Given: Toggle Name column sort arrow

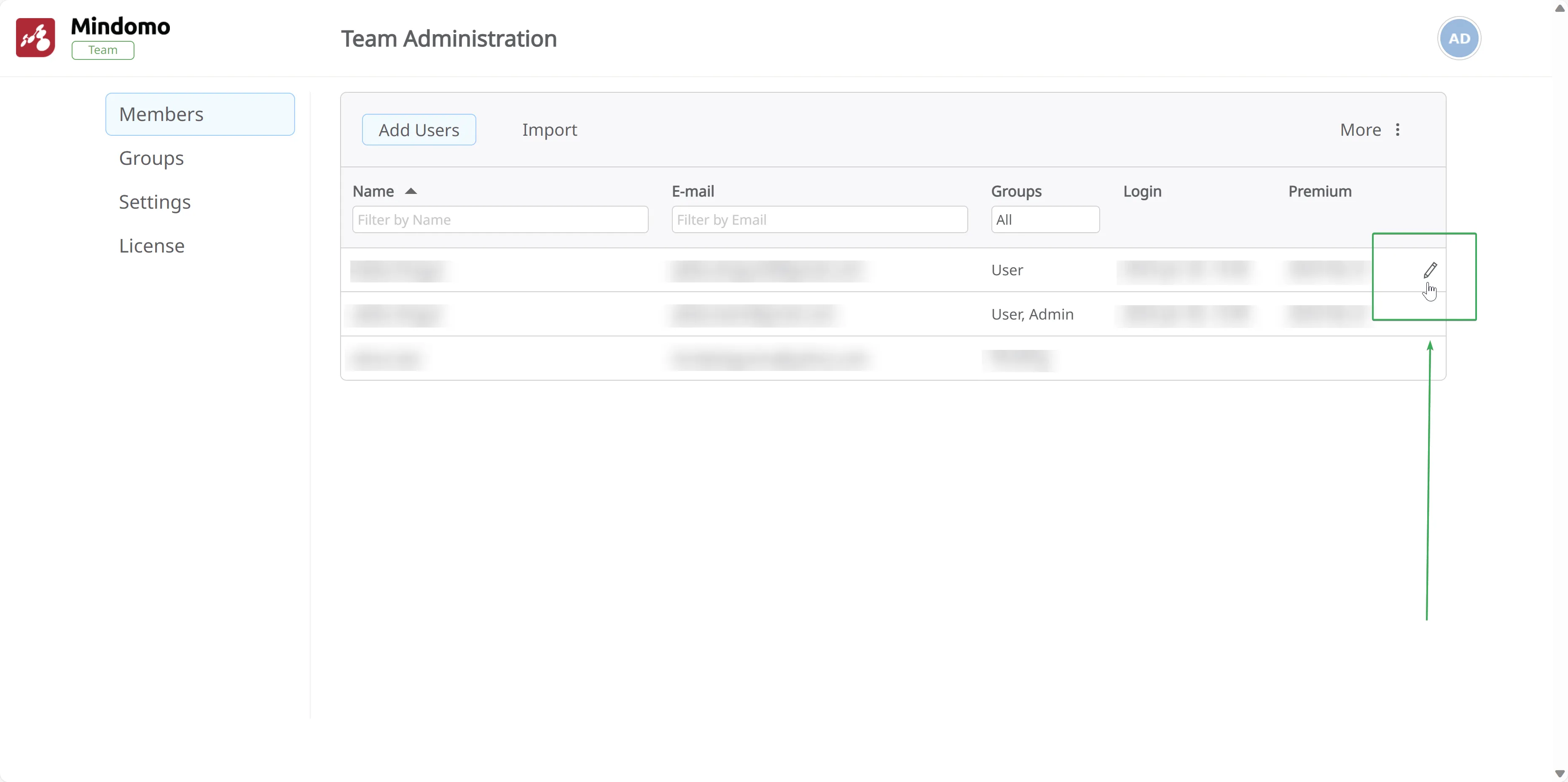Looking at the screenshot, I should [411, 191].
